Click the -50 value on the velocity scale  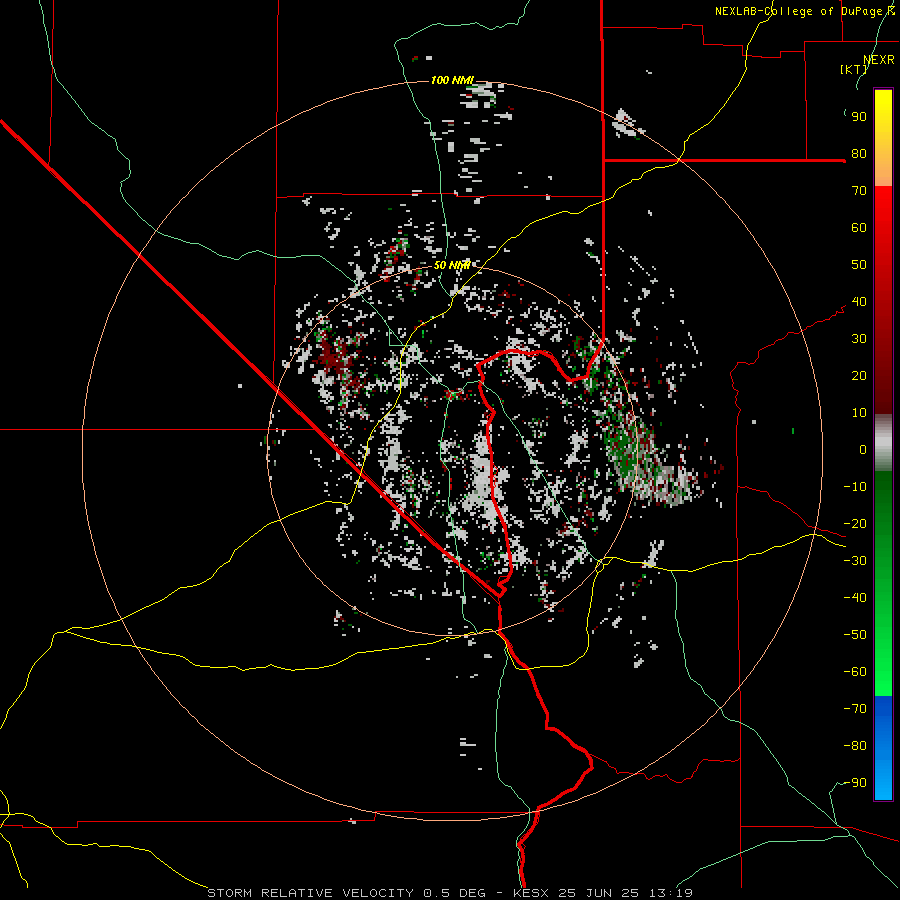click(855, 635)
